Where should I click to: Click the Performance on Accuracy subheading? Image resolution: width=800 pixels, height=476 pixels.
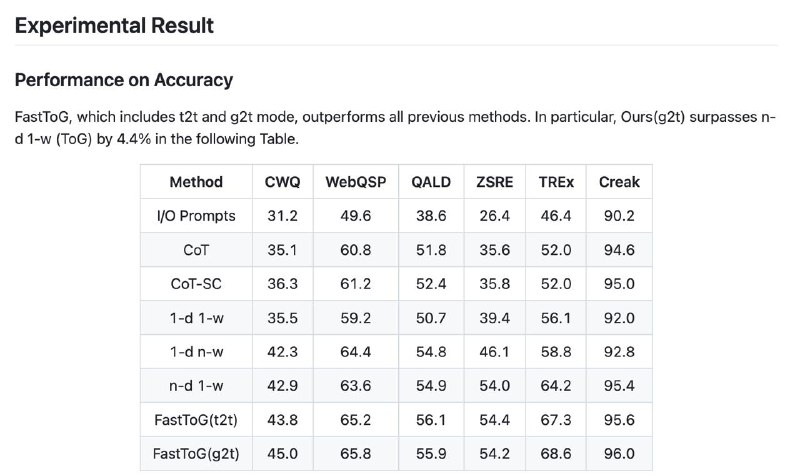pyautogui.click(x=123, y=80)
